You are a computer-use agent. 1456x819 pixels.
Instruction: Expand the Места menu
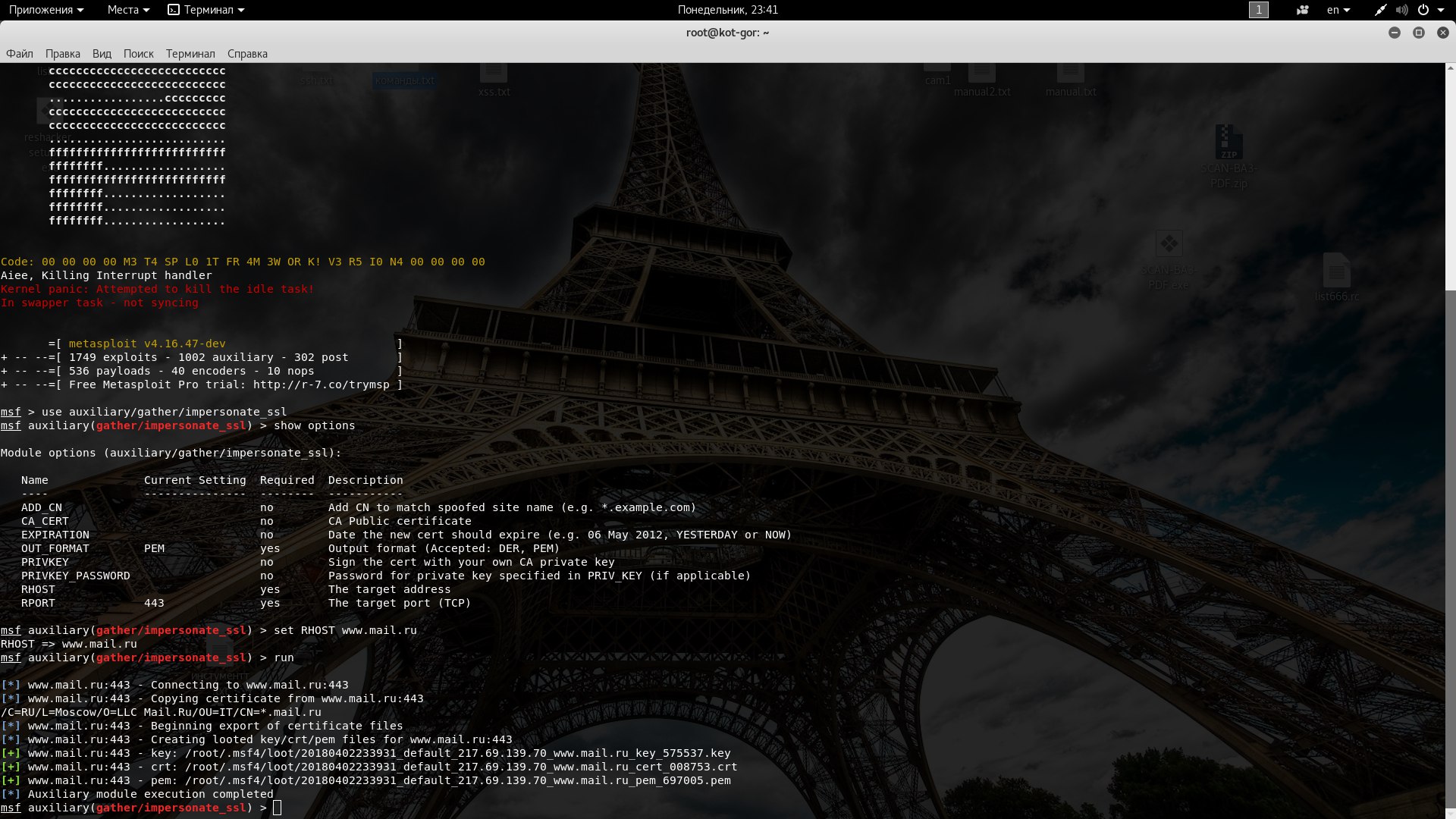127,10
